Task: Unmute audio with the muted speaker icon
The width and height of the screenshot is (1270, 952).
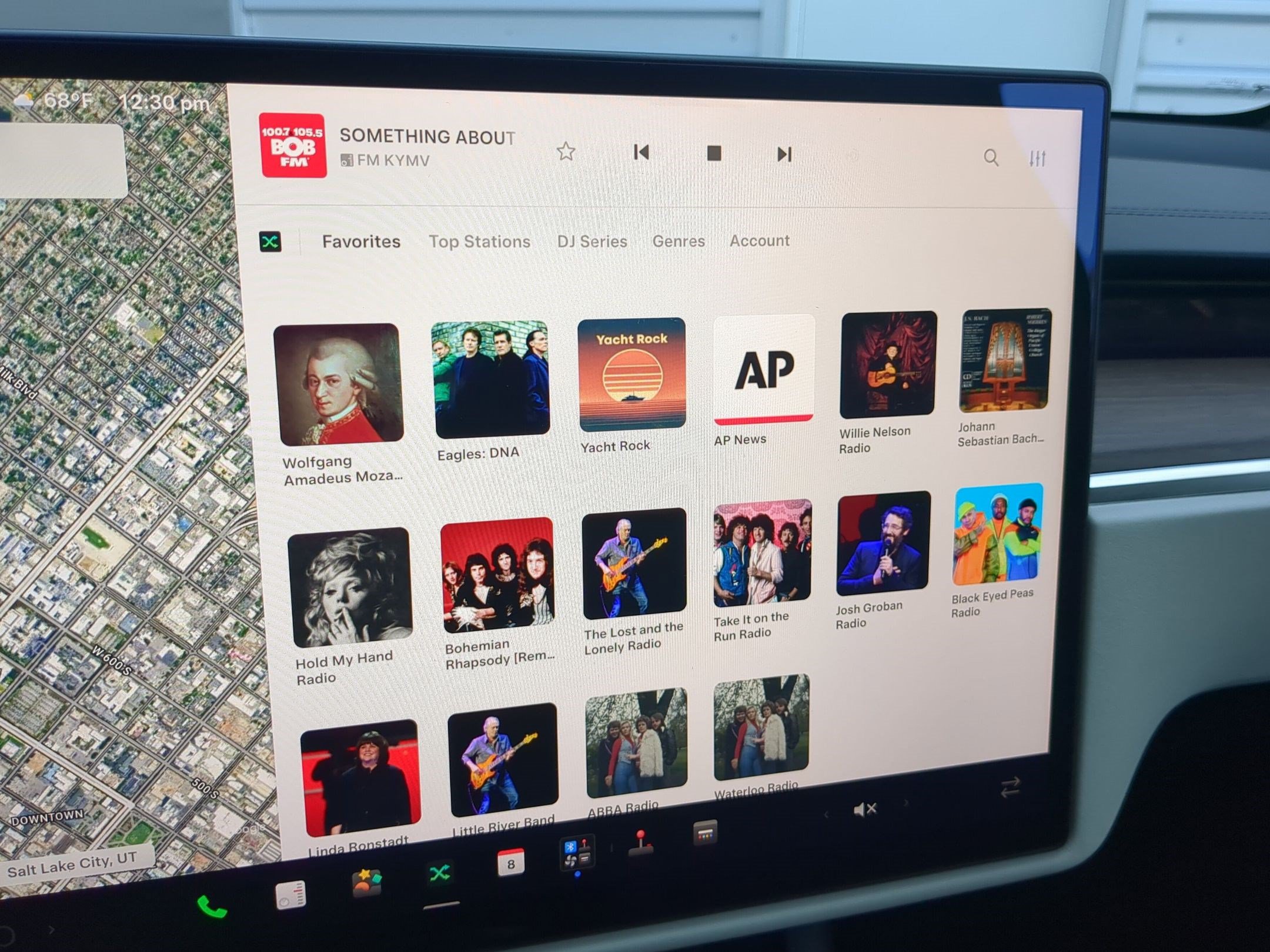Action: pos(865,809)
